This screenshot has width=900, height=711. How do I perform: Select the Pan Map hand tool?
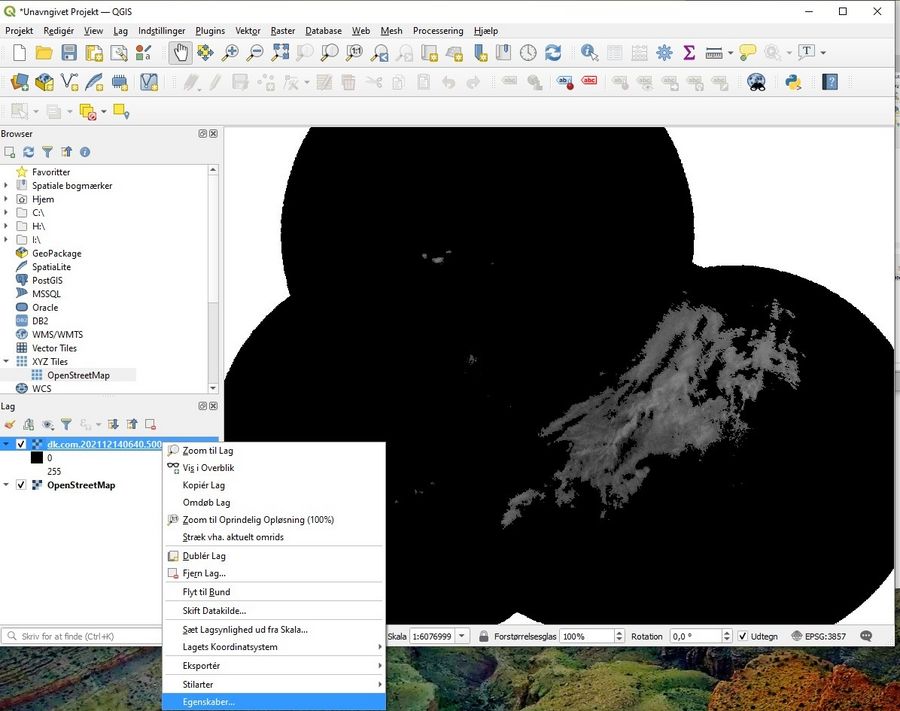click(180, 53)
